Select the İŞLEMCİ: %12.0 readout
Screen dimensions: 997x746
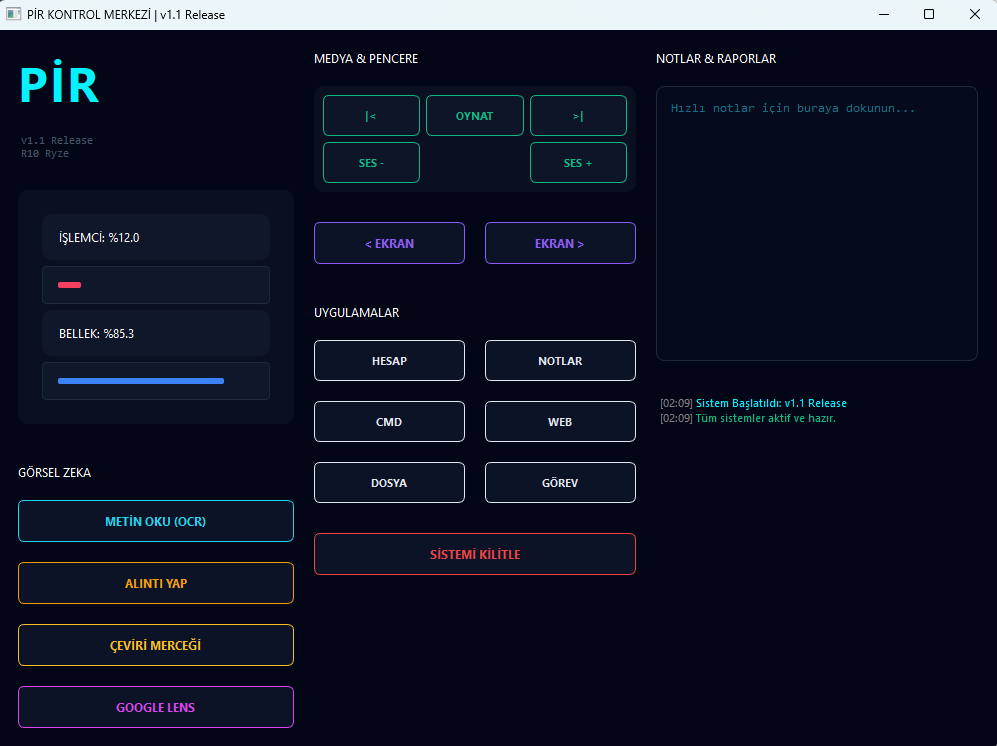156,237
